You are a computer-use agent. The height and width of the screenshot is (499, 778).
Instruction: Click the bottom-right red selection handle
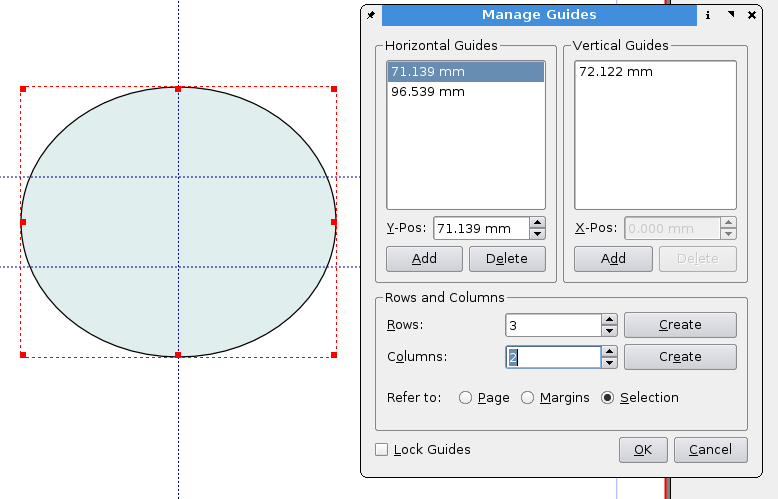click(x=334, y=355)
